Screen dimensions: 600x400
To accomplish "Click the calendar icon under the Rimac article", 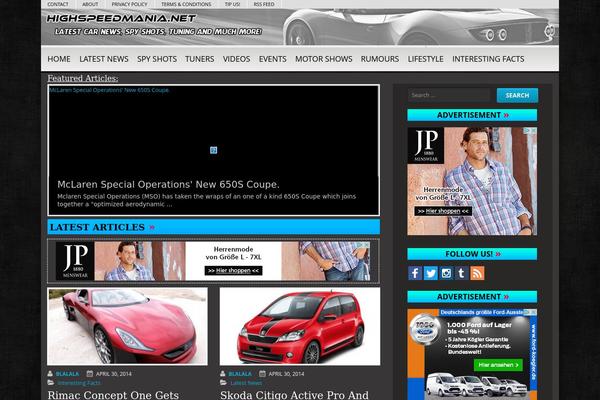I will pos(90,374).
